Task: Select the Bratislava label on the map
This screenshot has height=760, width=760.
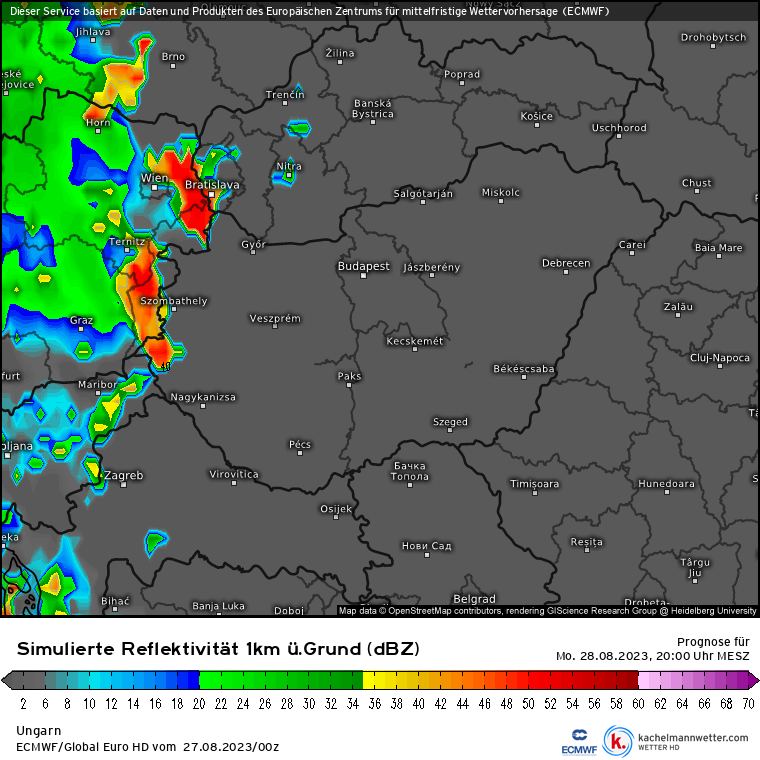Action: (212, 185)
